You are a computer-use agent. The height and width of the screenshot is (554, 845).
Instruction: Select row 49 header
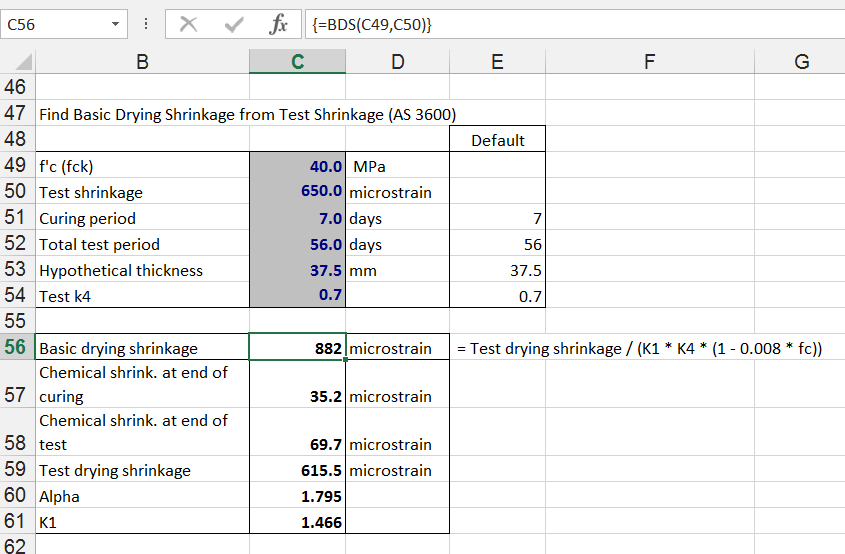[x=17, y=166]
